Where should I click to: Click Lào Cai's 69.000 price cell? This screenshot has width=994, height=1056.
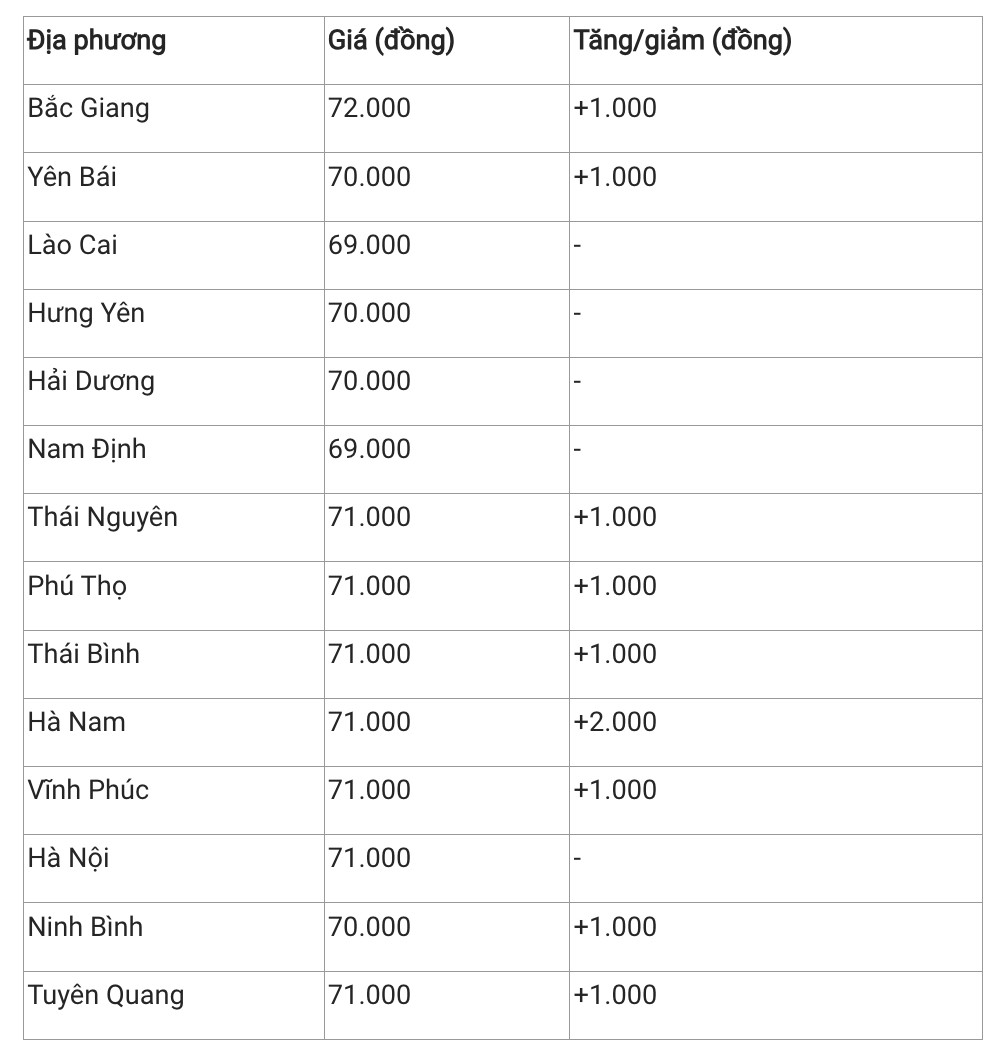pyautogui.click(x=369, y=245)
